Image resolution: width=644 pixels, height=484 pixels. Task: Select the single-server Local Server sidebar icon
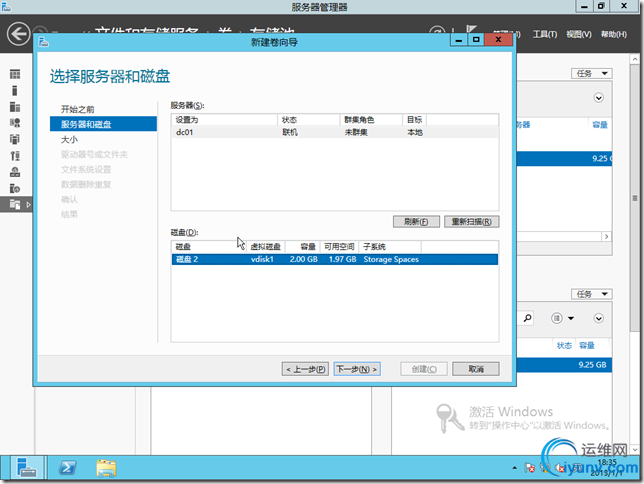pyautogui.click(x=15, y=90)
